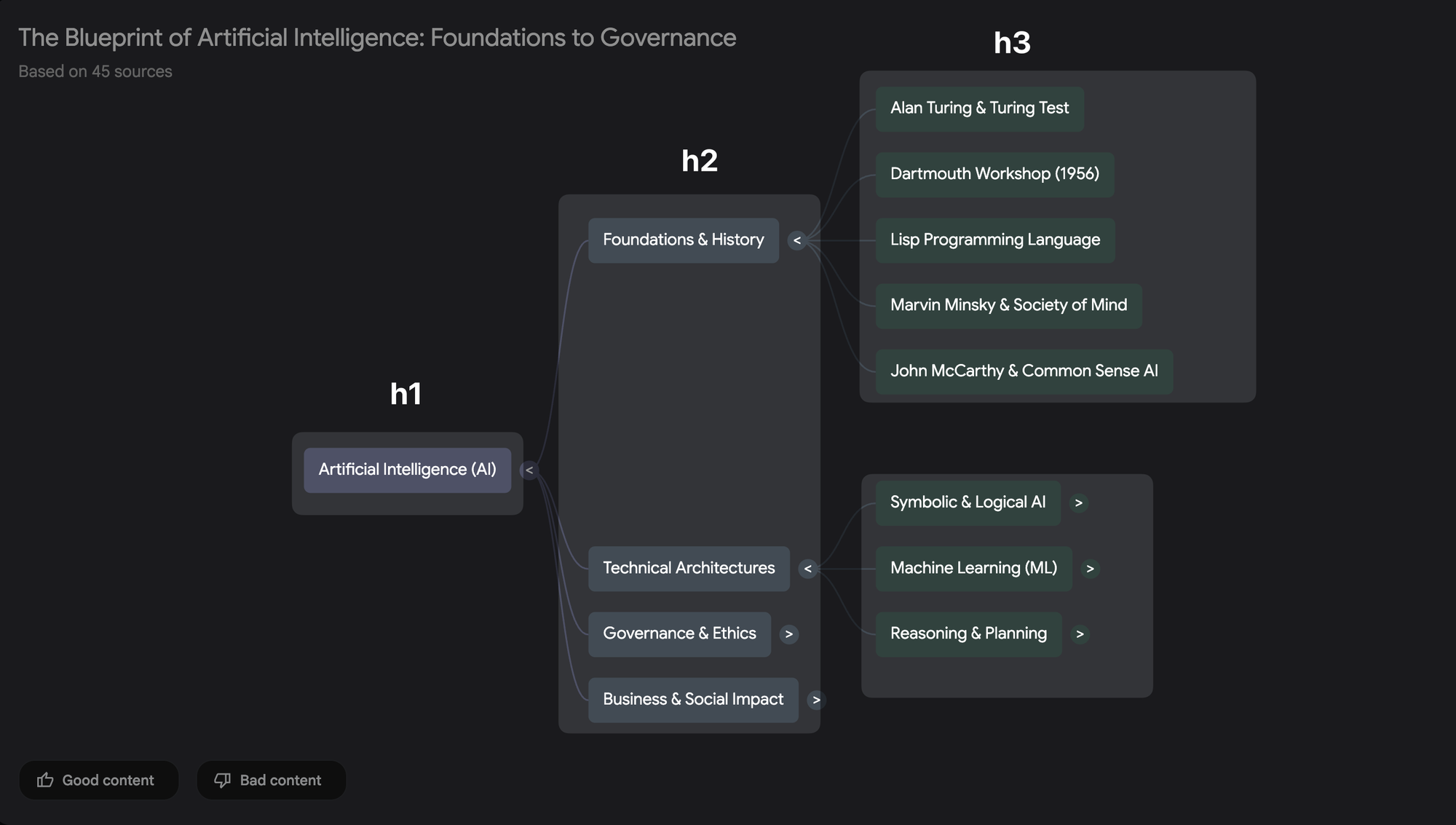Image resolution: width=1456 pixels, height=825 pixels.
Task: Click the mind map title text
Action: [x=377, y=38]
